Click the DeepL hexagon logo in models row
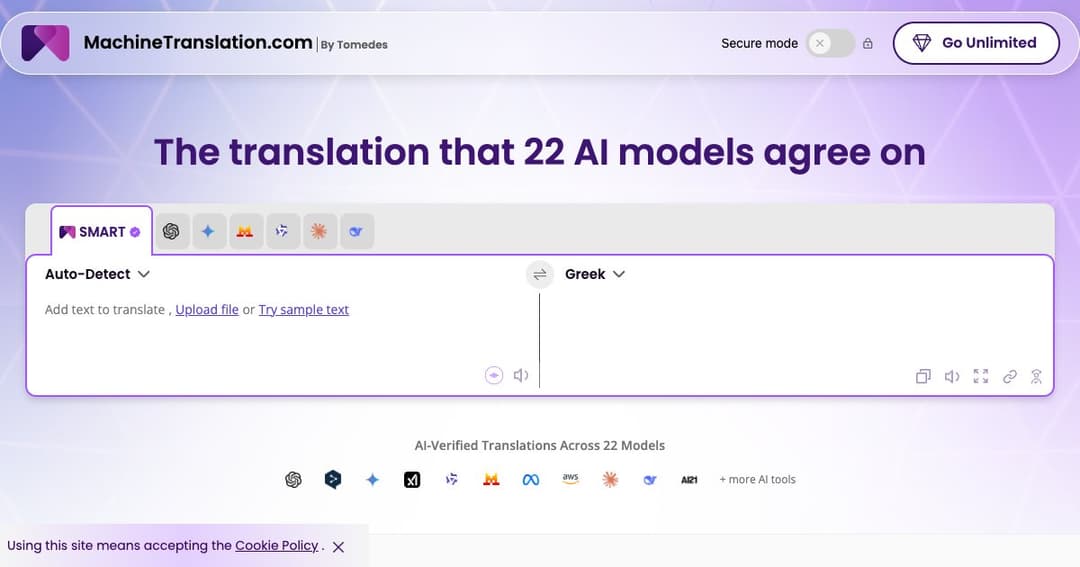The height and width of the screenshot is (567, 1080). (333, 480)
